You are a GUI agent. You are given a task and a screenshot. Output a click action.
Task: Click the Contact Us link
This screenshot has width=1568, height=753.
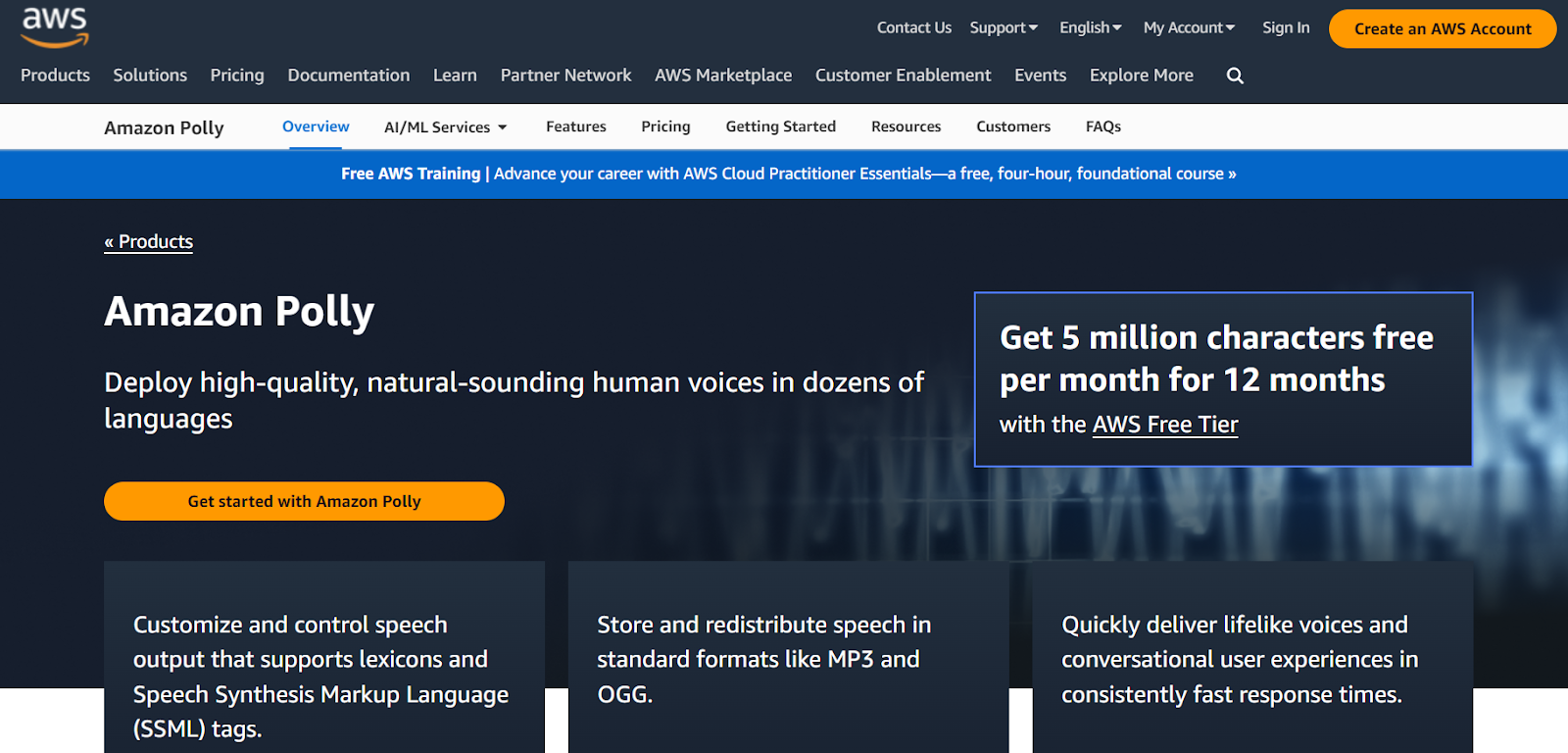(913, 27)
